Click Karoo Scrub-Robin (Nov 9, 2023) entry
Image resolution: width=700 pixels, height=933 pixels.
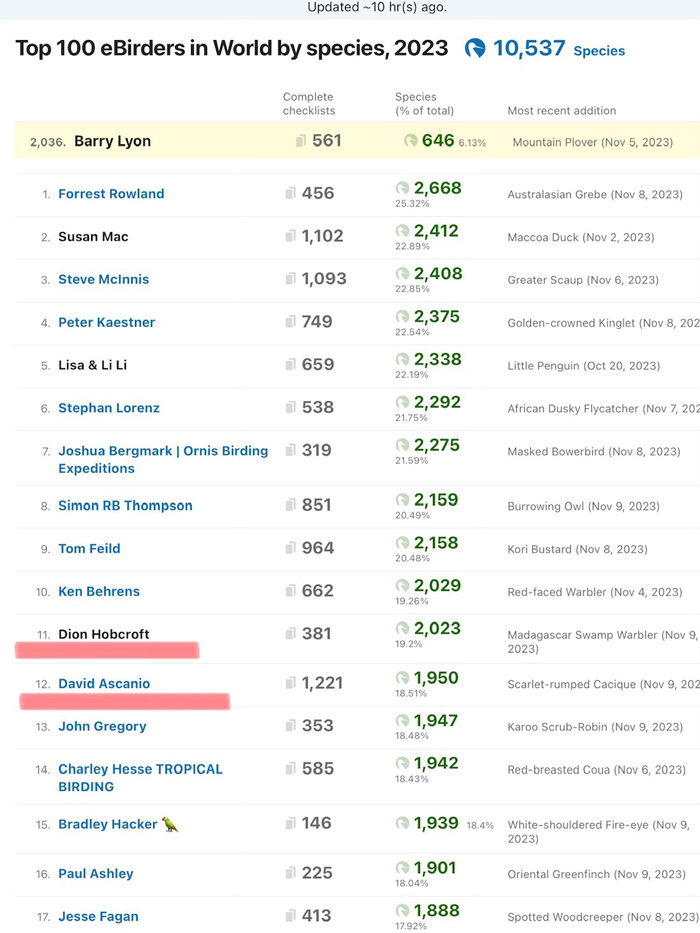(595, 727)
